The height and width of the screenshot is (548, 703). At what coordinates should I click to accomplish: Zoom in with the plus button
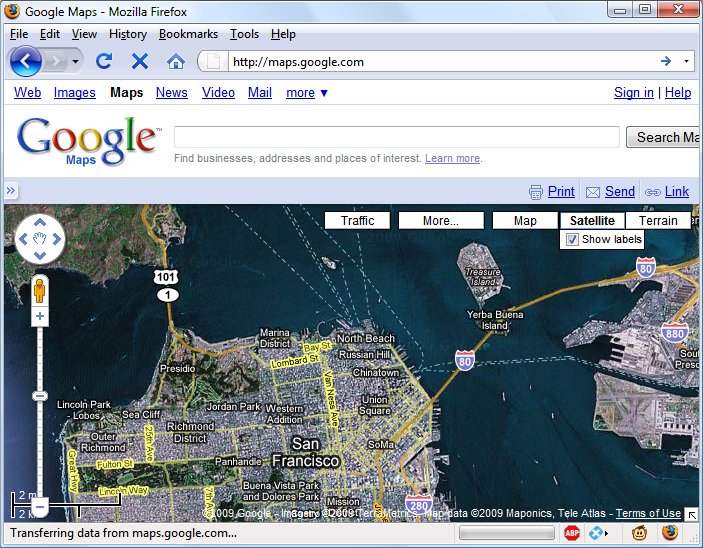tap(40, 316)
